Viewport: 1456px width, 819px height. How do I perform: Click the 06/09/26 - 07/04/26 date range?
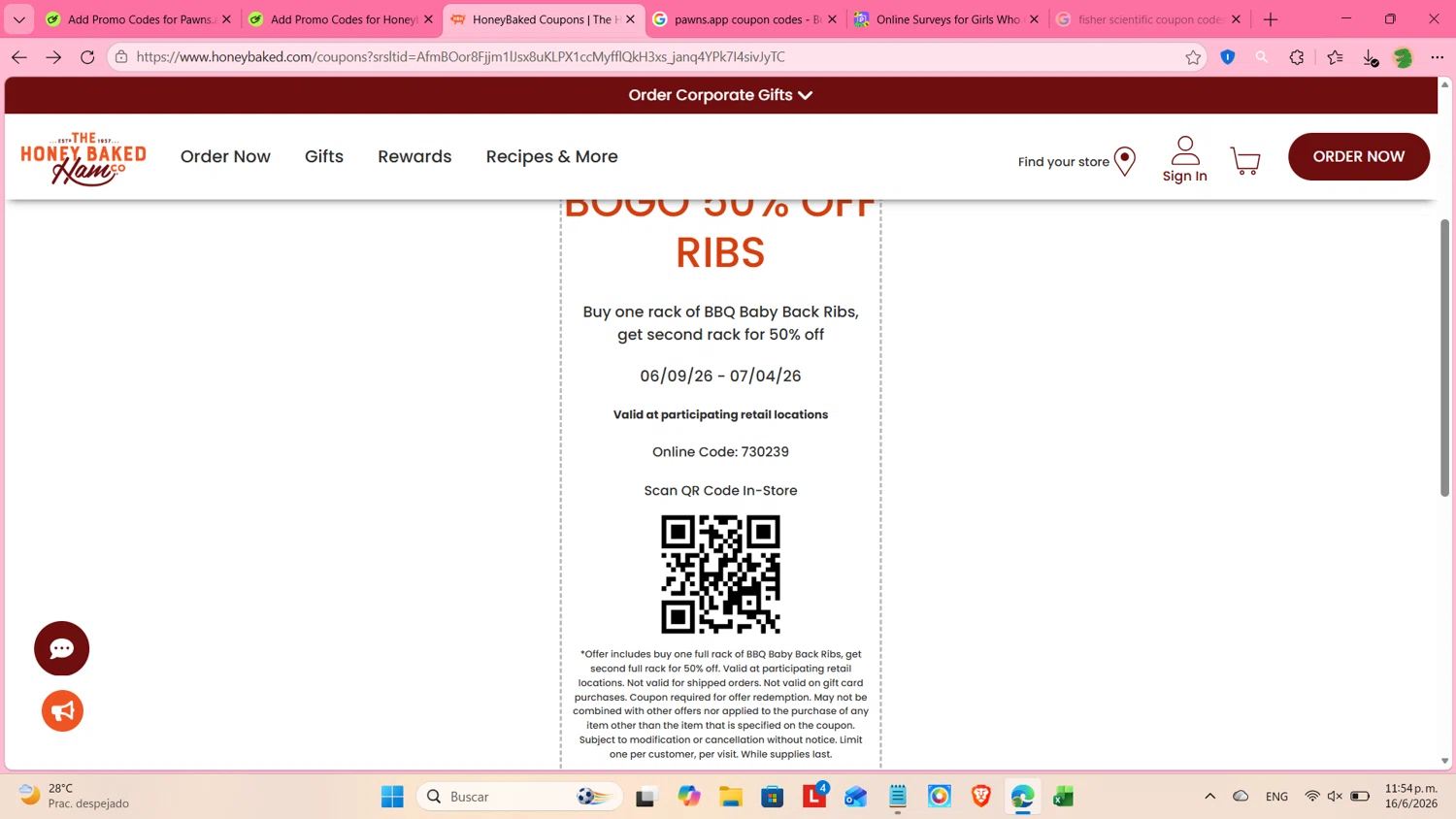[x=720, y=376]
